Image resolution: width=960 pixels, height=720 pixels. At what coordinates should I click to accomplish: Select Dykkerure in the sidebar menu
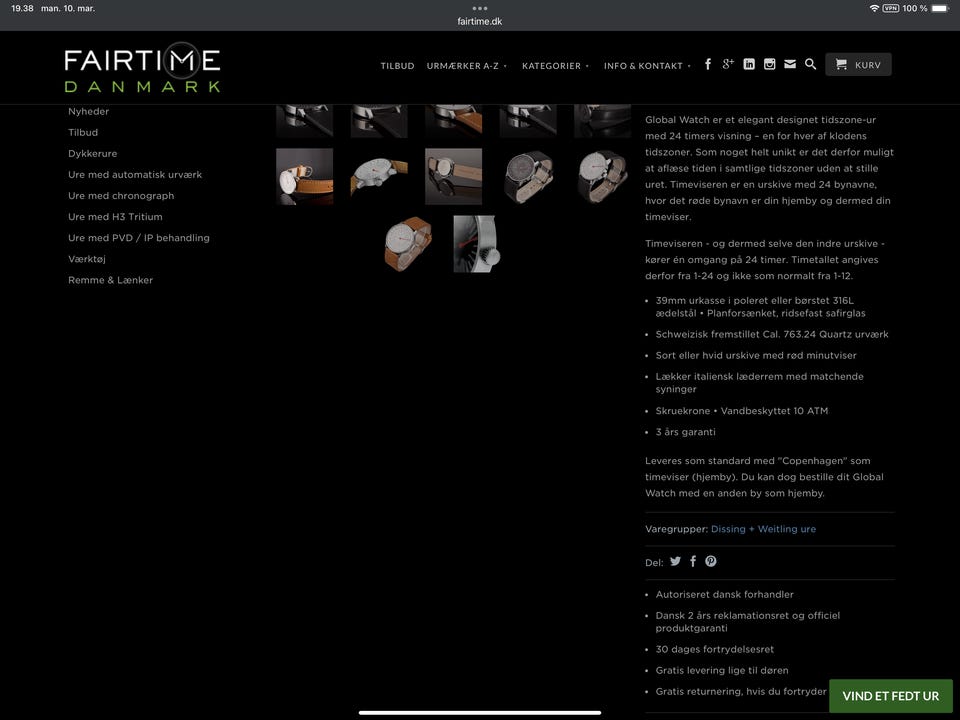pos(92,154)
